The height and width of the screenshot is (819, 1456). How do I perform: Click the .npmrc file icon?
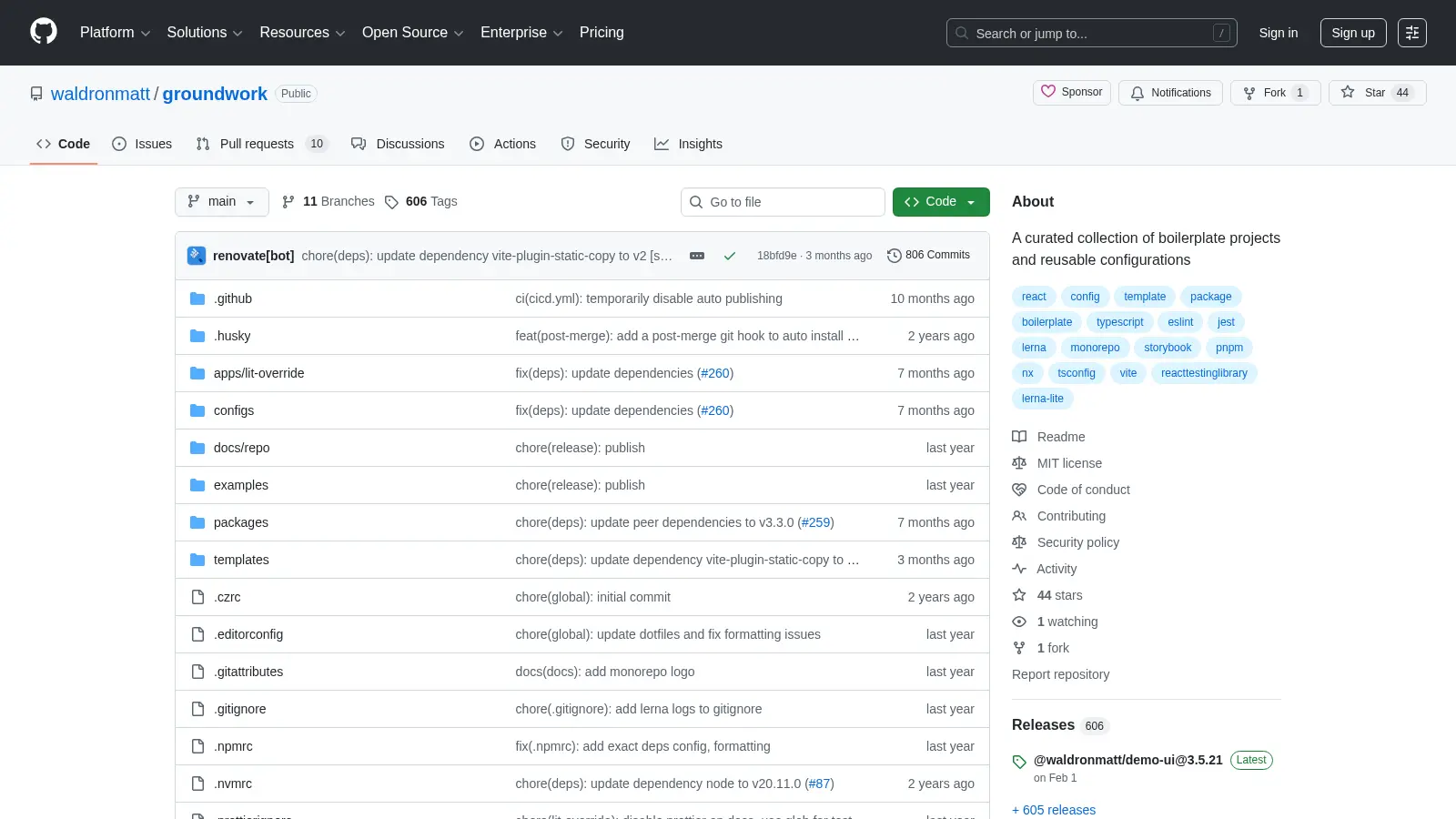(197, 746)
